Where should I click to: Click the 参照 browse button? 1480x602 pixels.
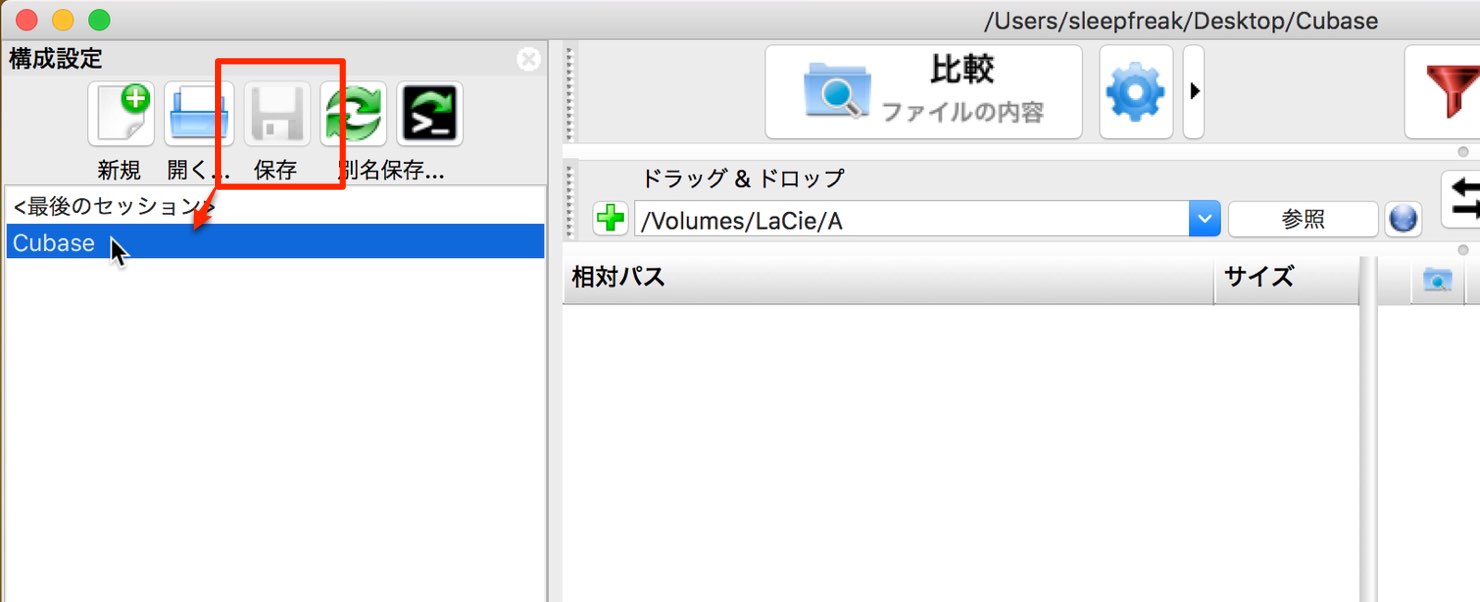tap(1303, 220)
